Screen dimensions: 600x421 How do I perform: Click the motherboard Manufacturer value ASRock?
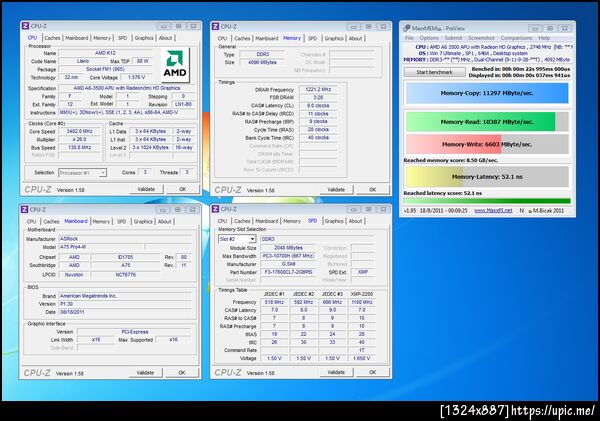[x=125, y=238]
